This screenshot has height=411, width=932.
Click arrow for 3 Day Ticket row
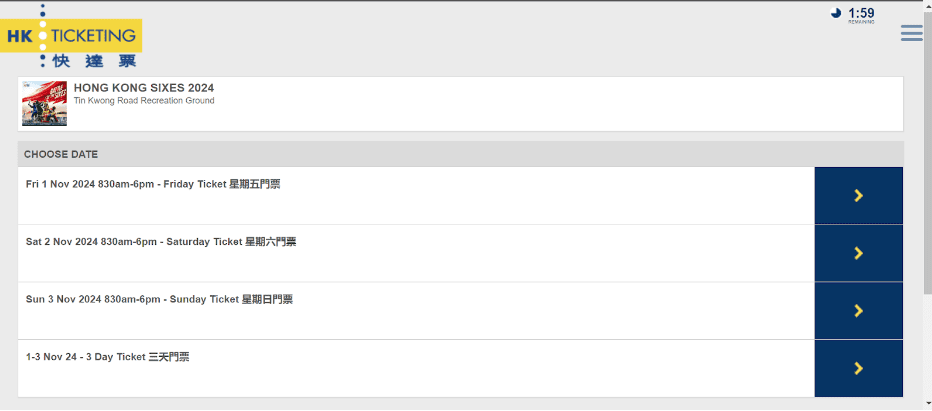[858, 369]
